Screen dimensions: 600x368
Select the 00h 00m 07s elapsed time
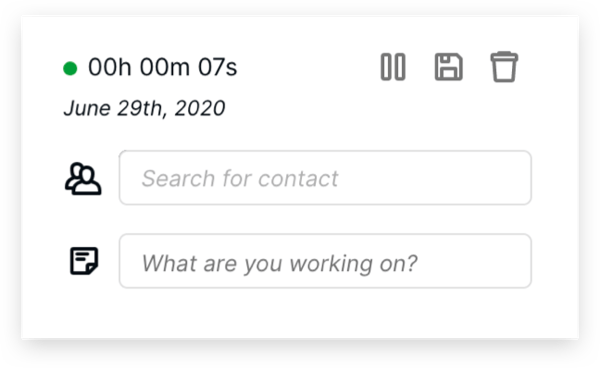[163, 67]
